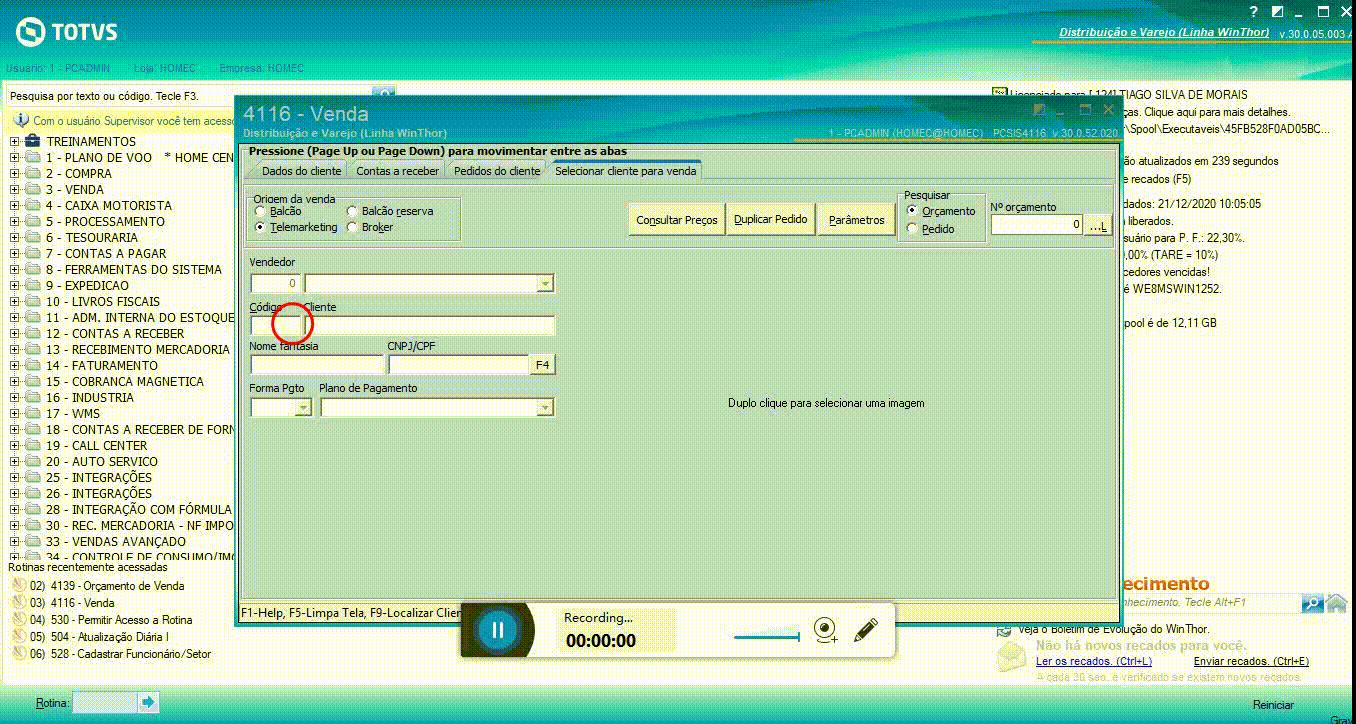The width and height of the screenshot is (1356, 724).
Task: Click the Rotina input field
Action: 105,702
